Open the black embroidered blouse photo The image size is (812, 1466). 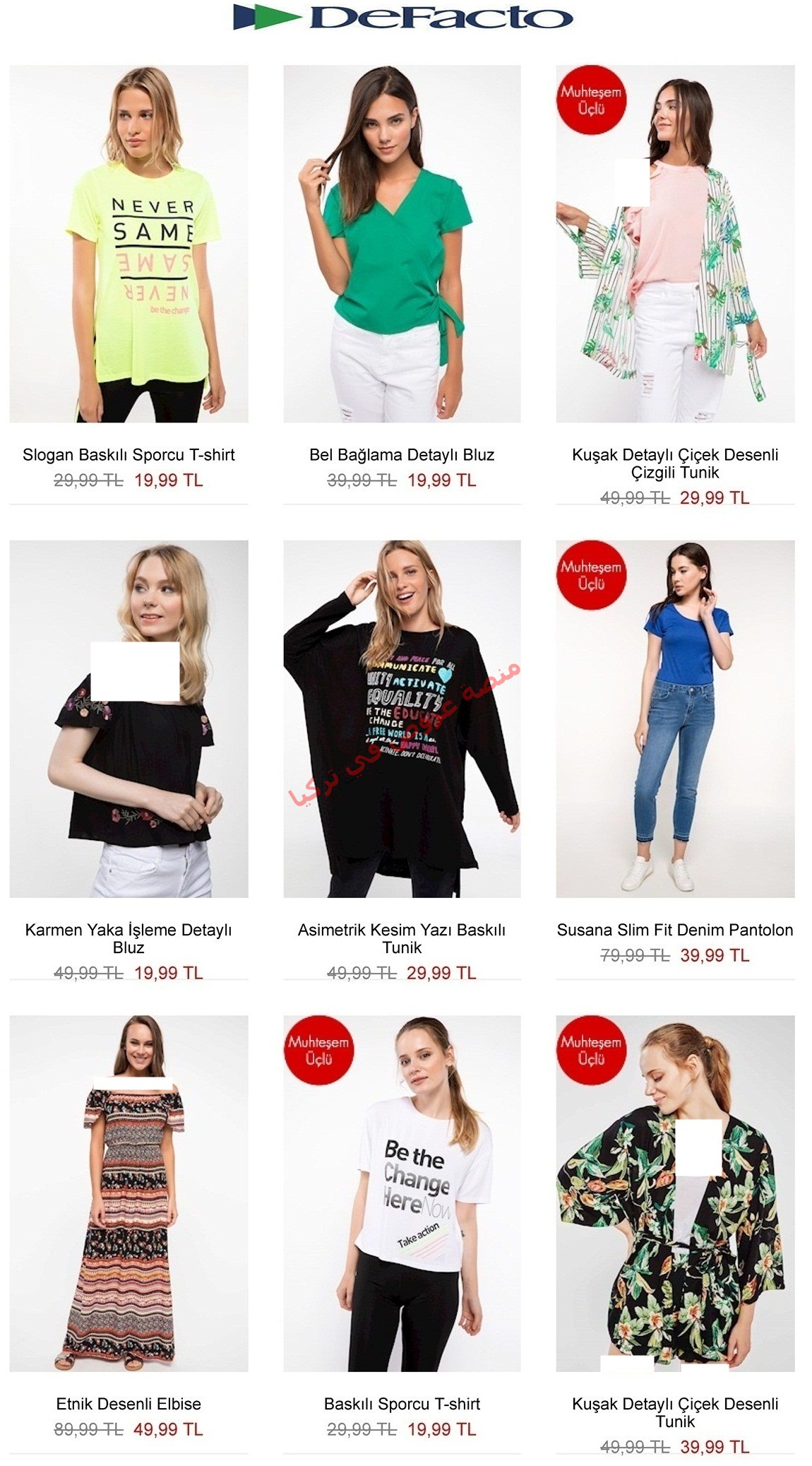tap(129, 719)
